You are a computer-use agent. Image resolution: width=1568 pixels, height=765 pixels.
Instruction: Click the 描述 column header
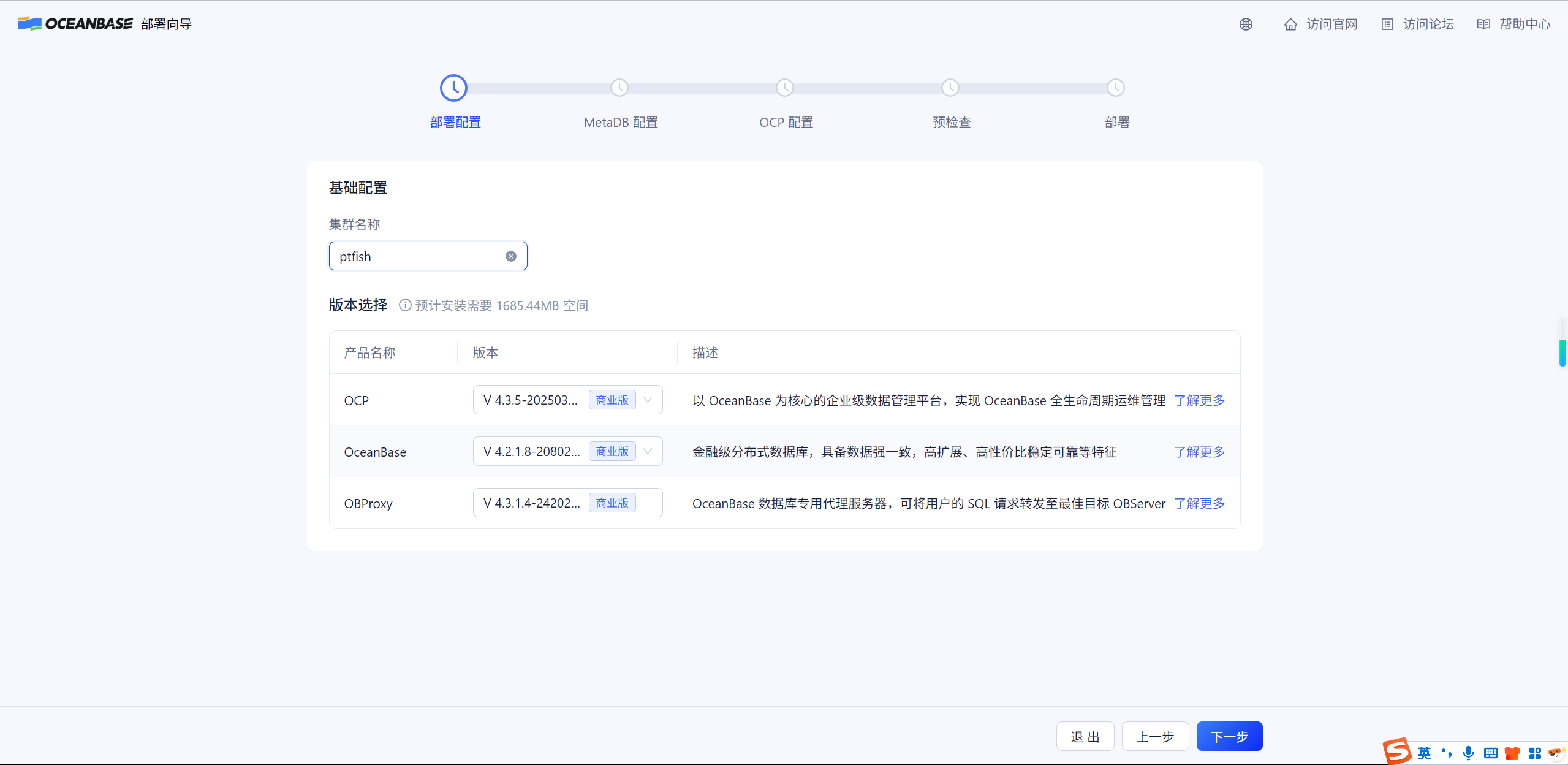pos(705,352)
